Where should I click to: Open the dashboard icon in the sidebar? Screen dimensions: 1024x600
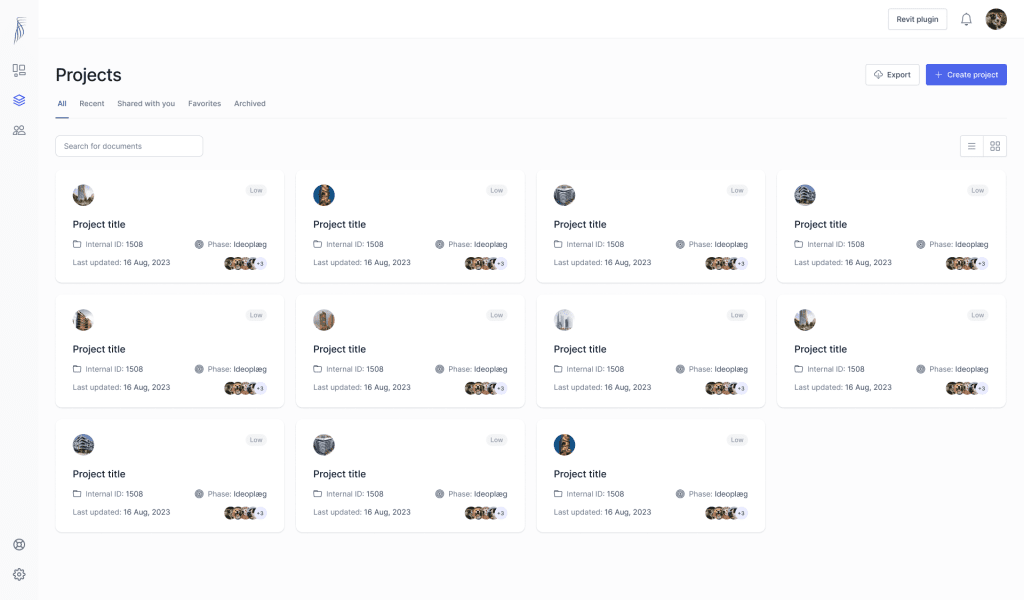(x=19, y=70)
